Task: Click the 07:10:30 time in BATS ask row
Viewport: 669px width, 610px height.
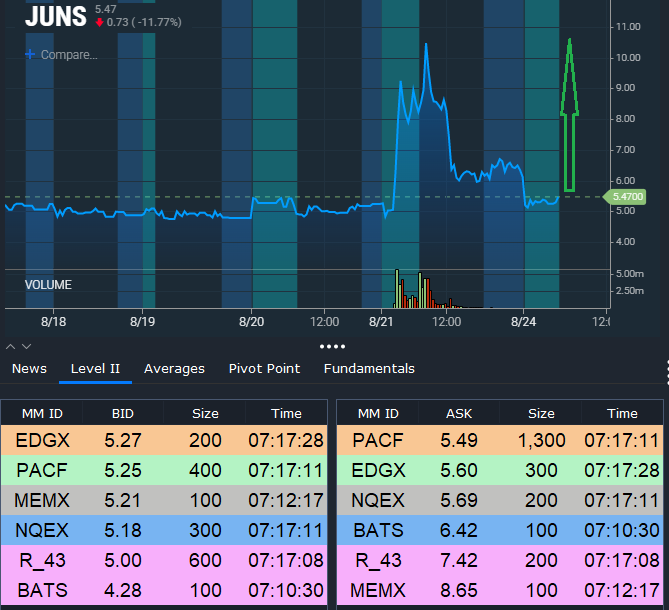Action: pos(622,530)
